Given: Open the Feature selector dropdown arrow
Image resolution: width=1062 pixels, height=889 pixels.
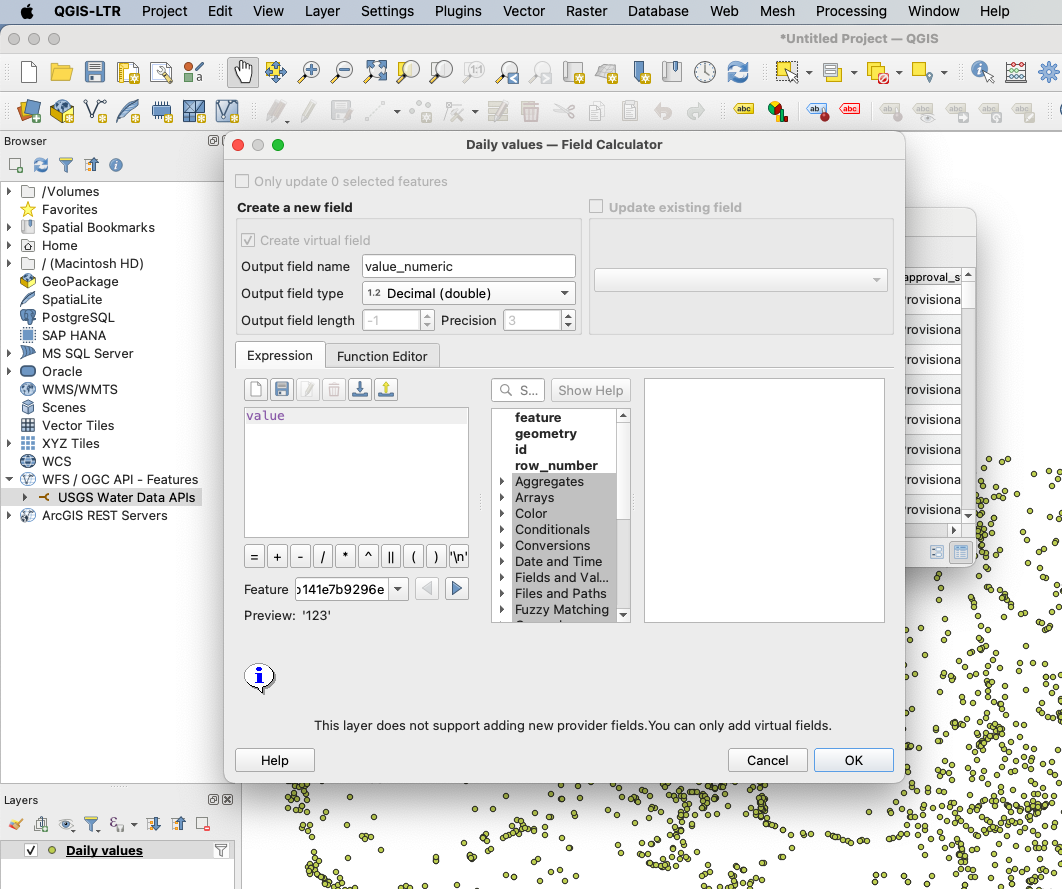Looking at the screenshot, I should tap(398, 589).
